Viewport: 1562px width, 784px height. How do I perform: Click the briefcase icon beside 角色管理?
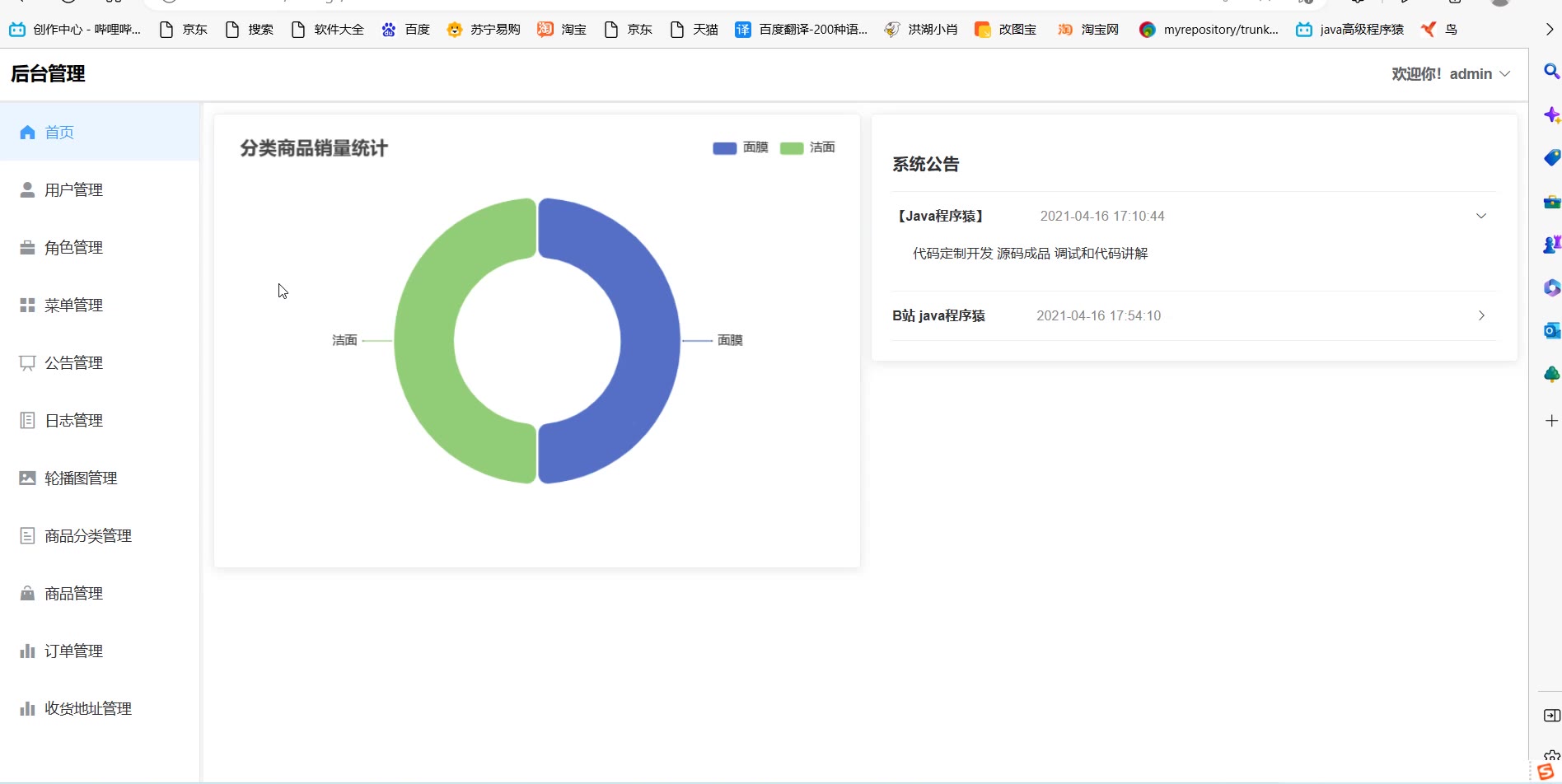[27, 247]
